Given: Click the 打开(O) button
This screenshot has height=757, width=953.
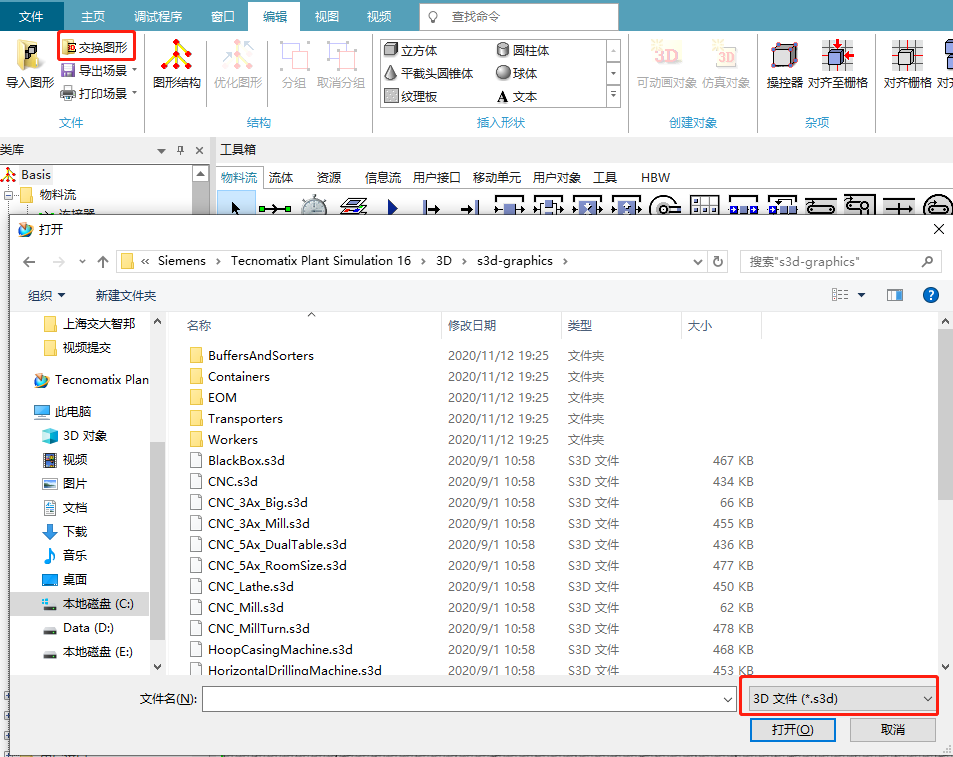Looking at the screenshot, I should click(x=793, y=730).
